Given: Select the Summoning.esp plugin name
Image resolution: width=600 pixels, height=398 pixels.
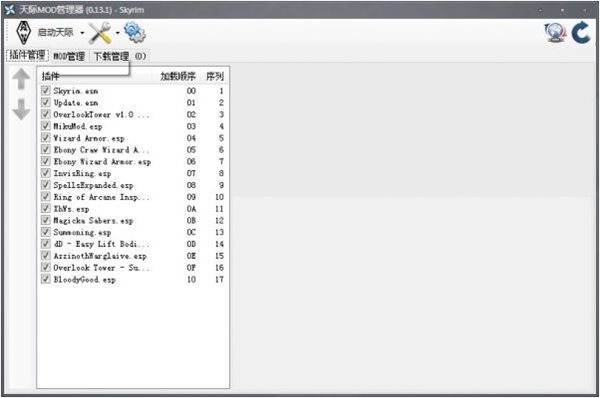Looking at the screenshot, I should 82,233.
